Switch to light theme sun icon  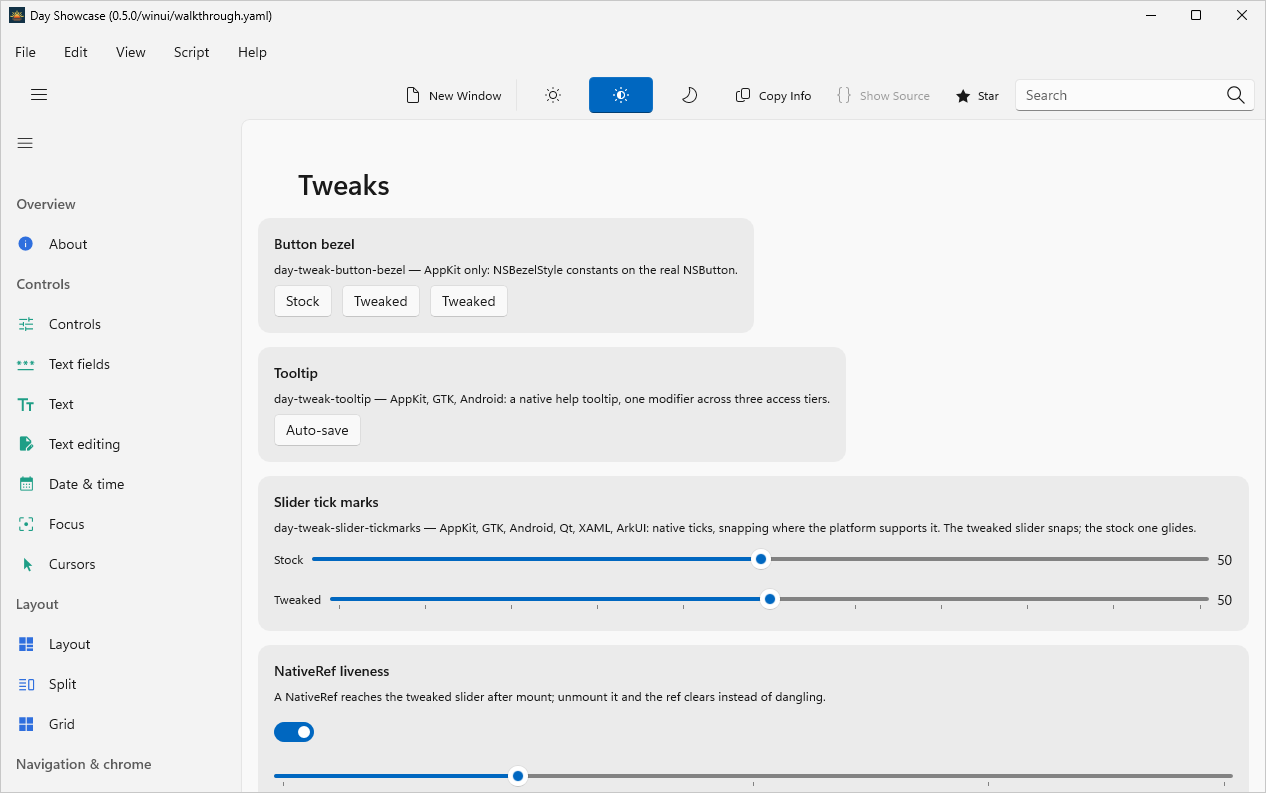click(x=553, y=95)
